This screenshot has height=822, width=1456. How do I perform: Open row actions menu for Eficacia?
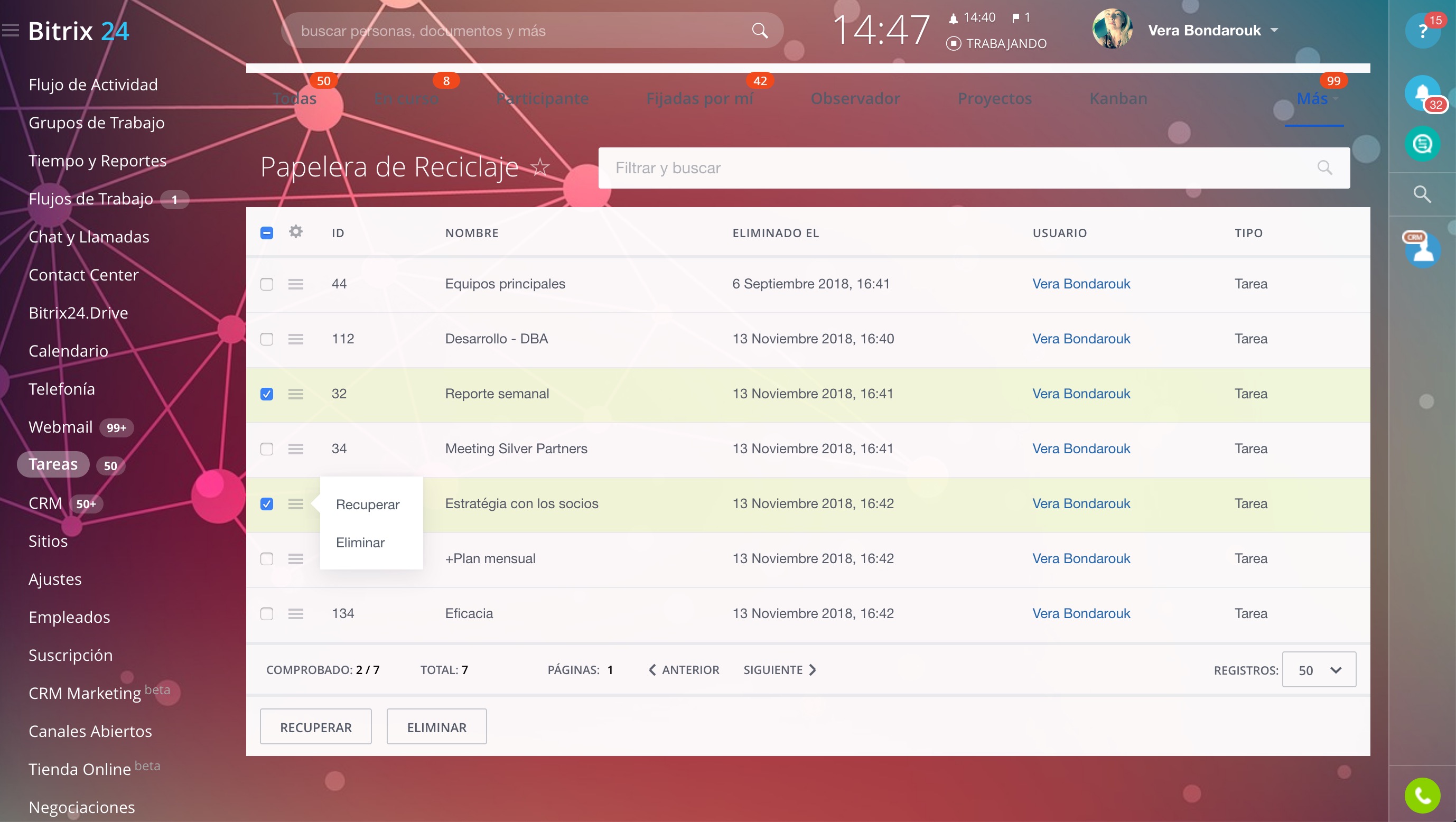[x=296, y=613]
